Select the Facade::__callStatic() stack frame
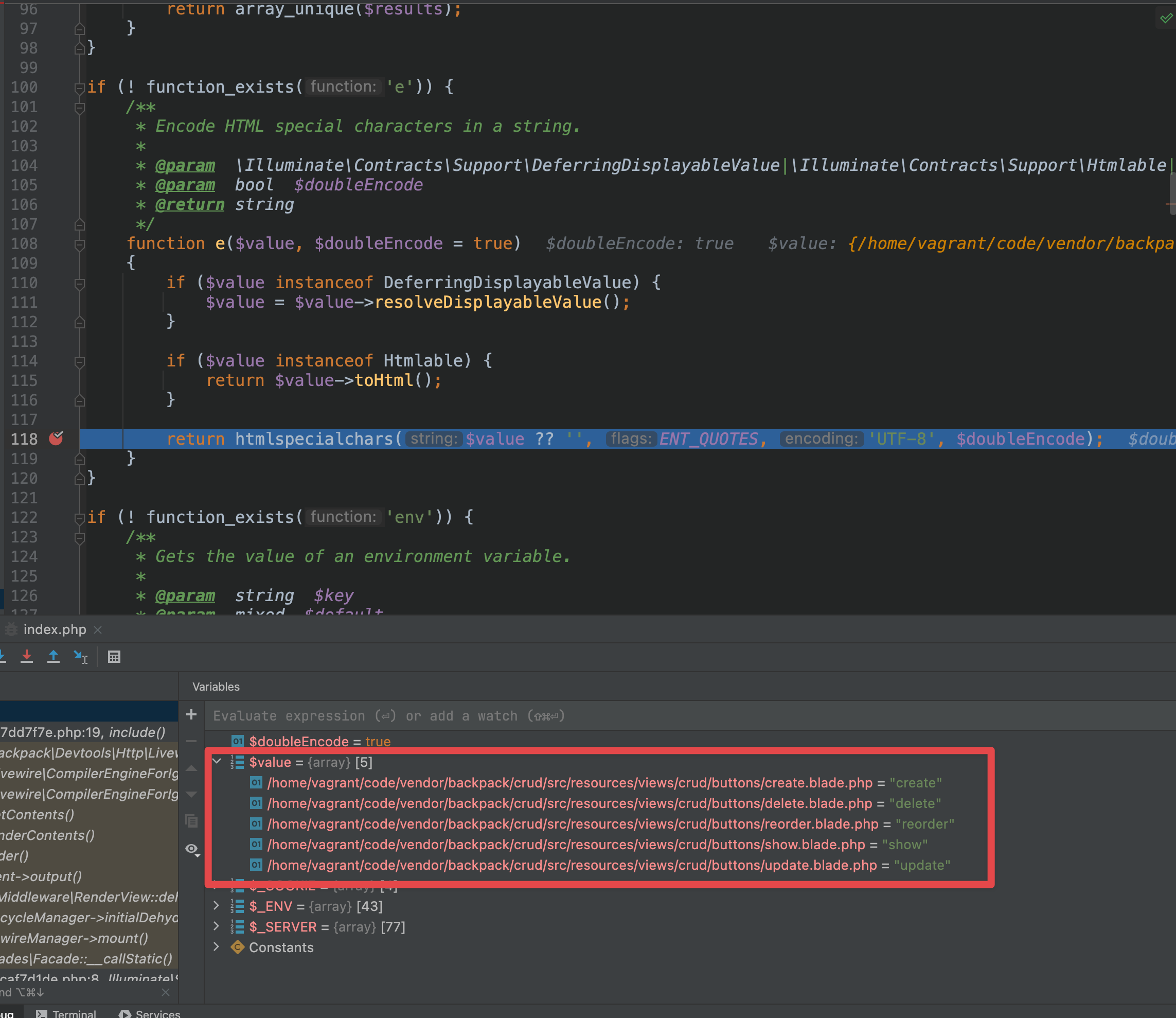This screenshot has width=1176, height=1018. pos(88,959)
